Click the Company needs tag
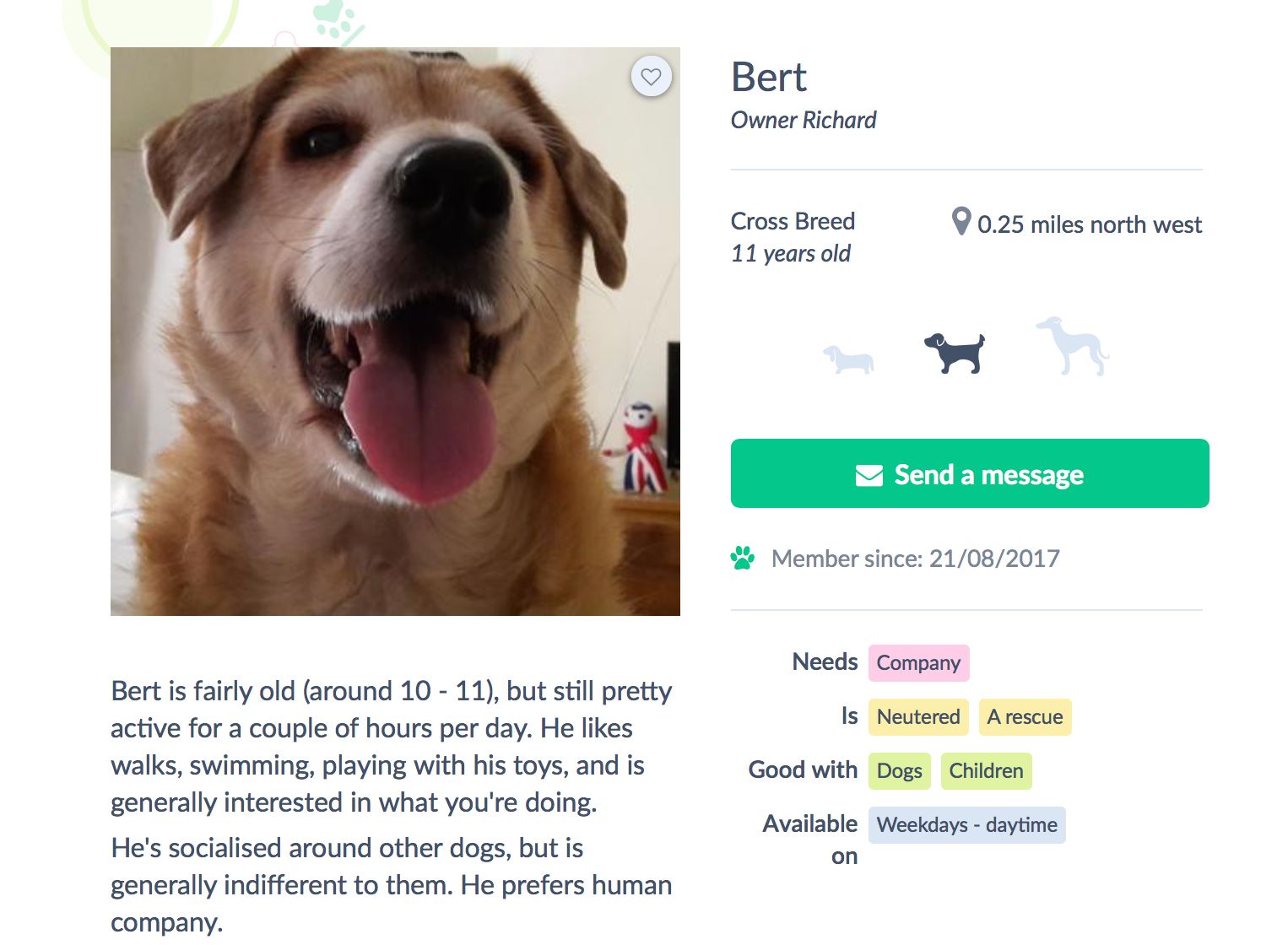Viewport: 1288px width, 945px height. [x=918, y=663]
